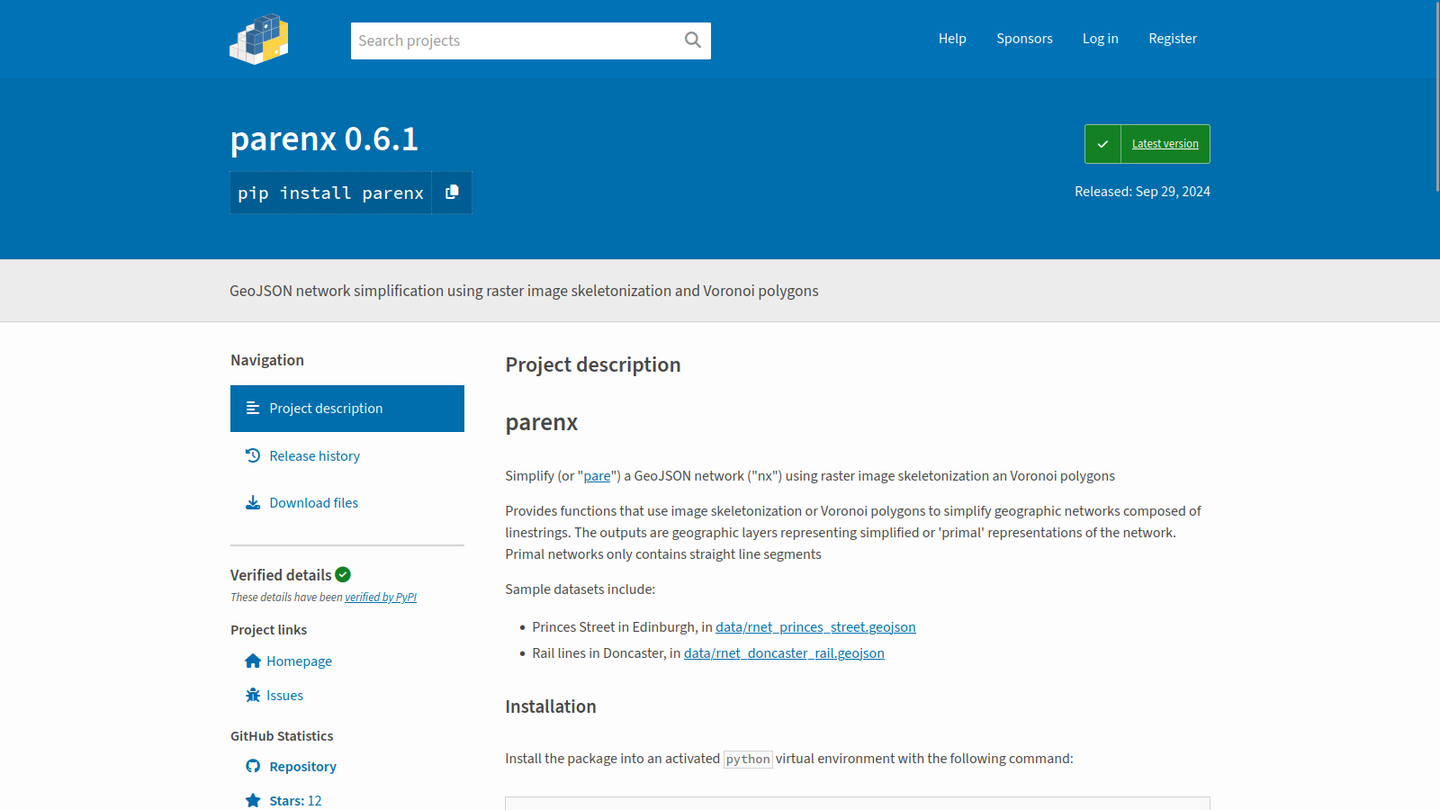Click the Release history clock icon
Screen dimensions: 1440x810
point(253,456)
